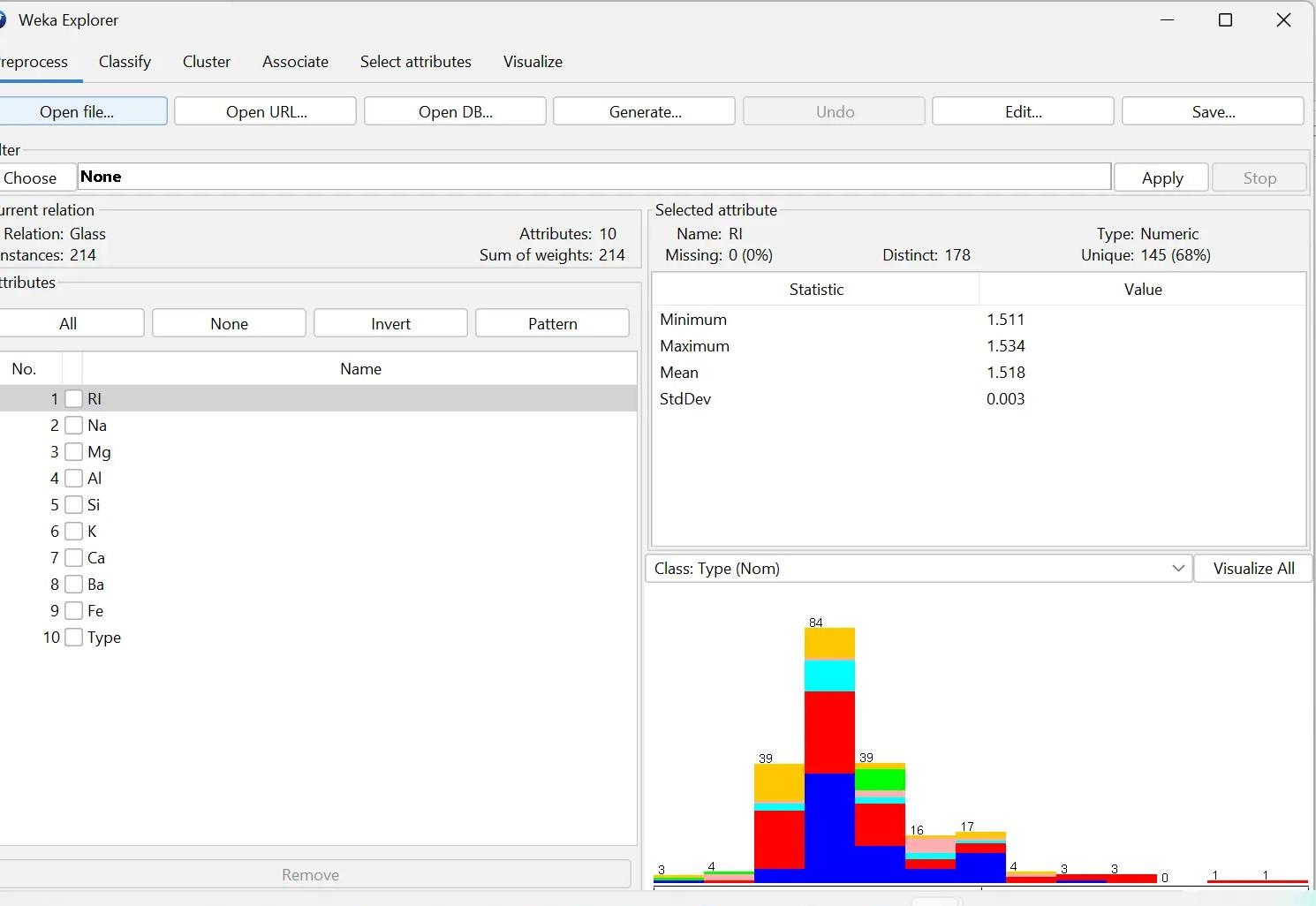
Task: Select attributes using the Pattern button
Action: (551, 322)
